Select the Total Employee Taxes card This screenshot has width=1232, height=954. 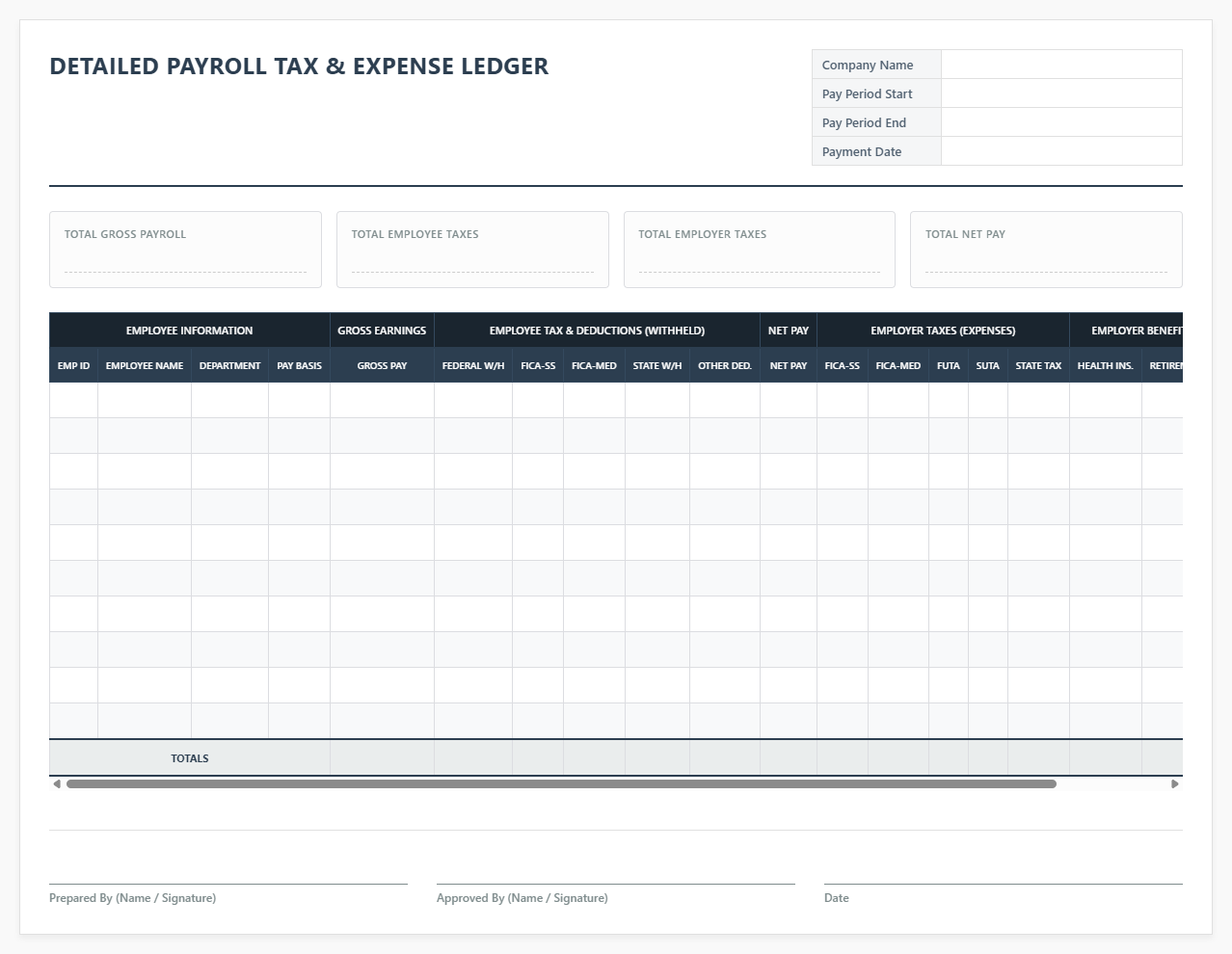[x=472, y=250]
